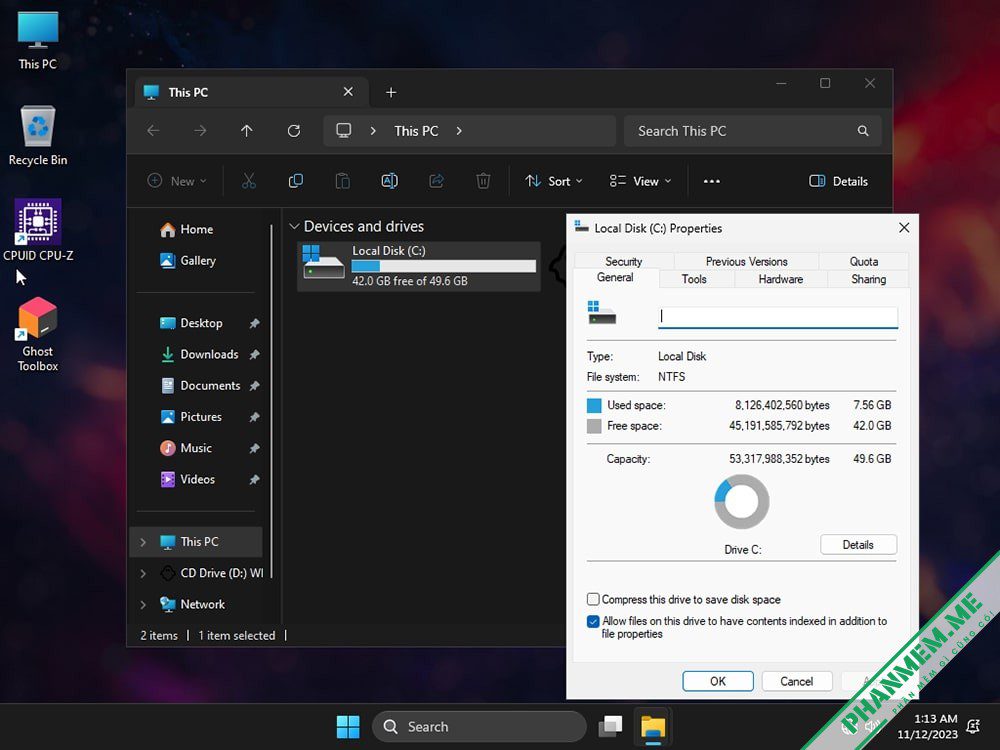Viewport: 1000px width, 750px height.
Task: Click chevron after This PC in address bar
Action: (x=459, y=131)
